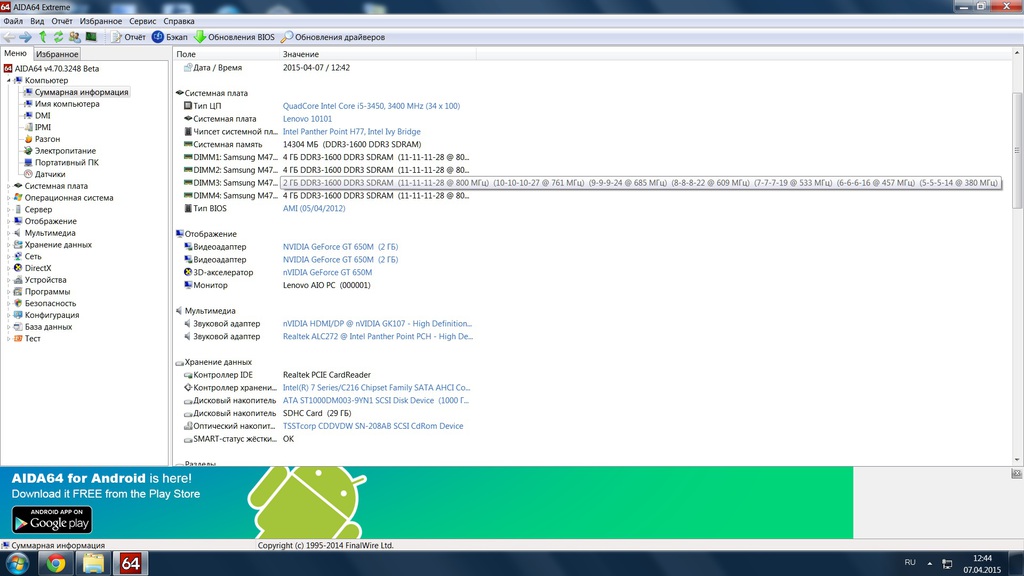The width and height of the screenshot is (1024, 576).
Task: Click the Значение column header
Action: tap(300, 54)
